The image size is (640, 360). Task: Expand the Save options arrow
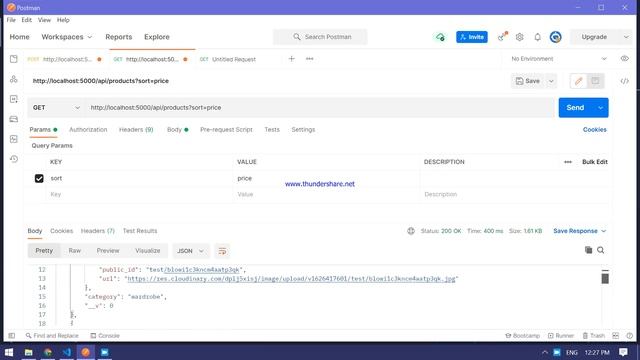[x=551, y=81]
